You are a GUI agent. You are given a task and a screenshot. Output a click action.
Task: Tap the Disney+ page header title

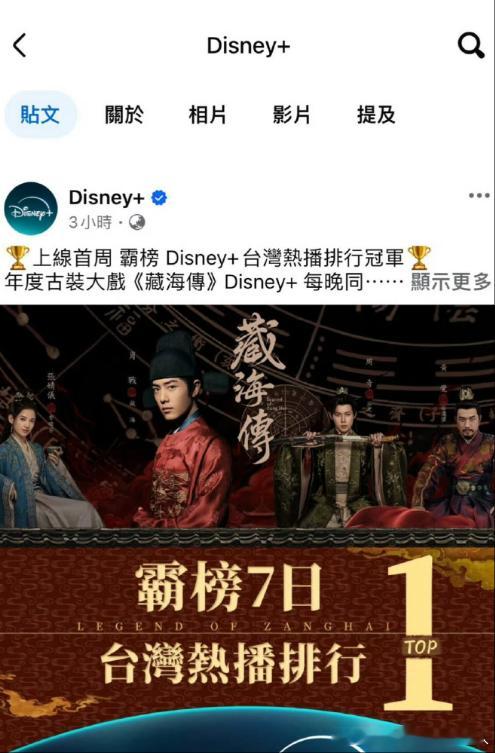[248, 46]
